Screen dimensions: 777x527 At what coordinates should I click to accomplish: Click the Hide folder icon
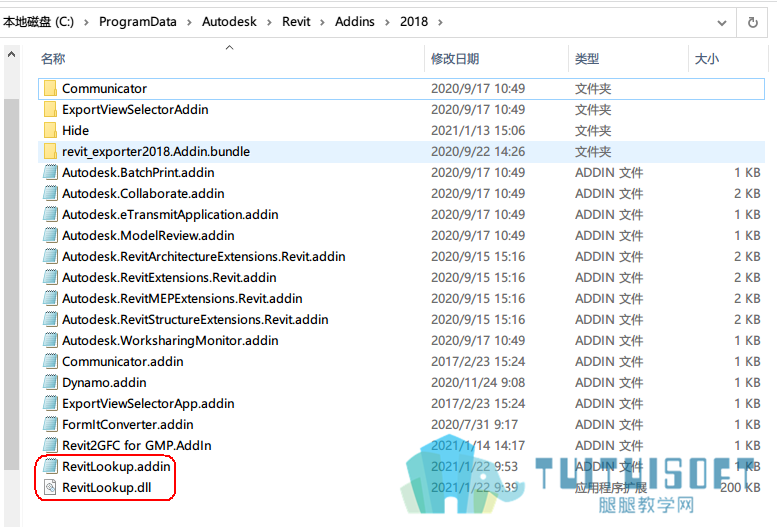[x=50, y=130]
